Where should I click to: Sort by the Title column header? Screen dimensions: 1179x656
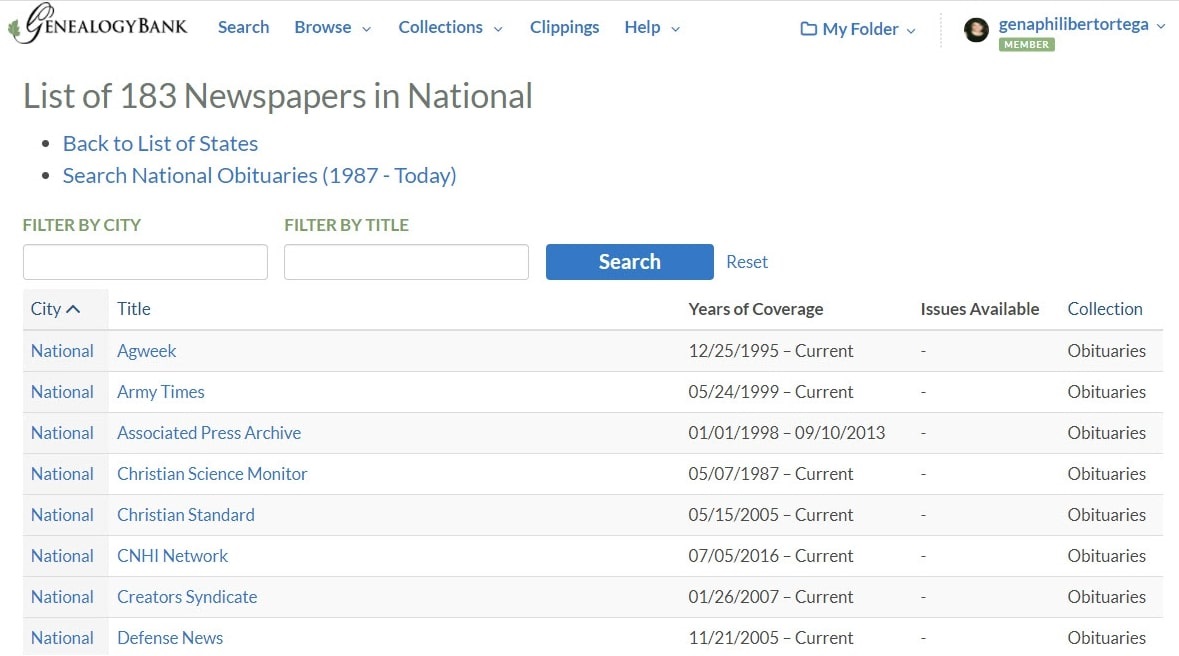134,309
